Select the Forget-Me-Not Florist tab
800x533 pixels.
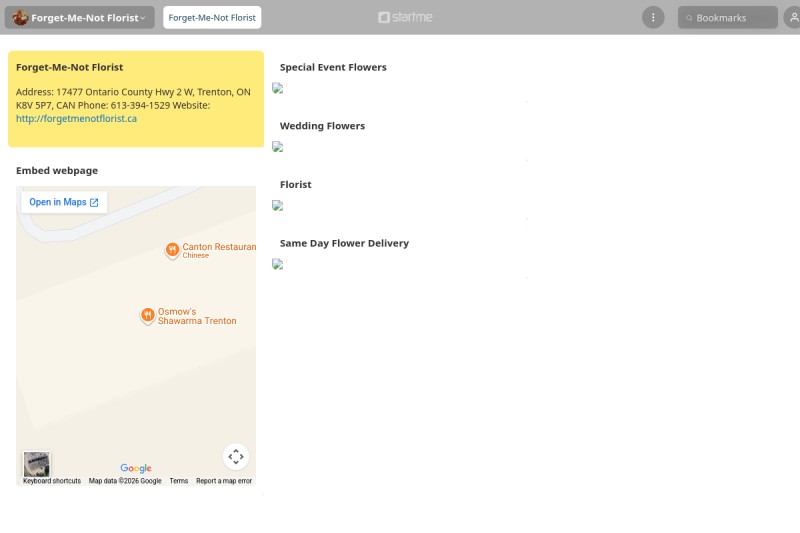click(x=212, y=17)
